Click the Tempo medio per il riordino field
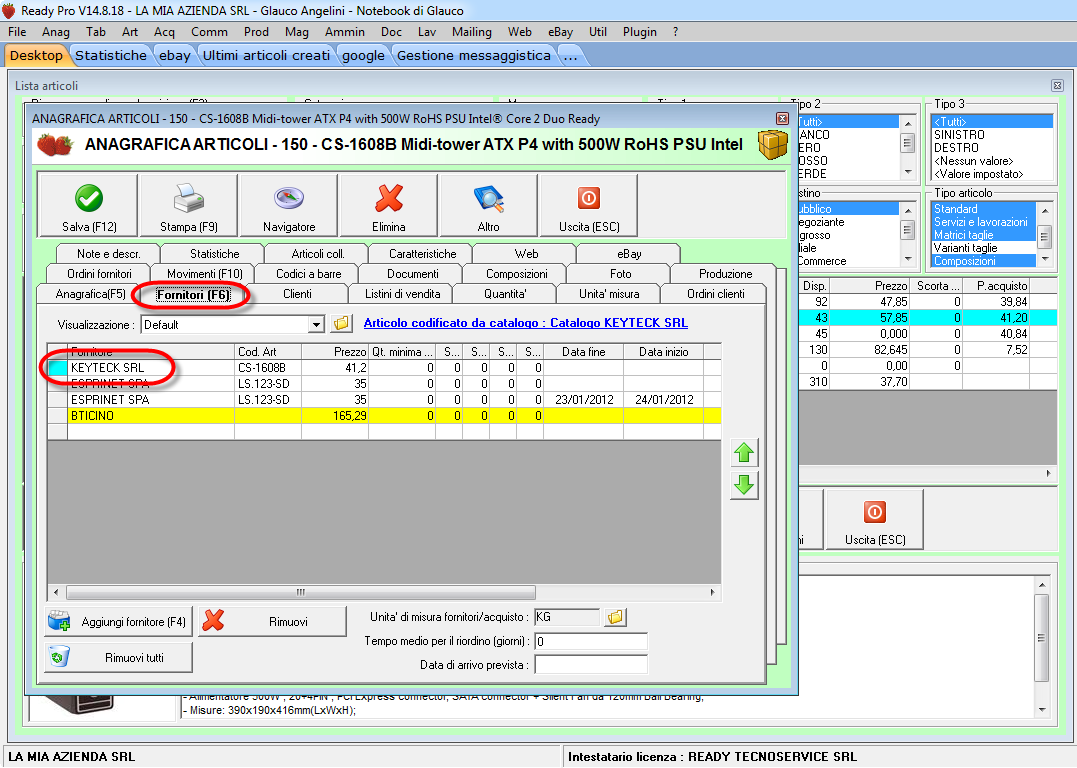 pyautogui.click(x=591, y=642)
